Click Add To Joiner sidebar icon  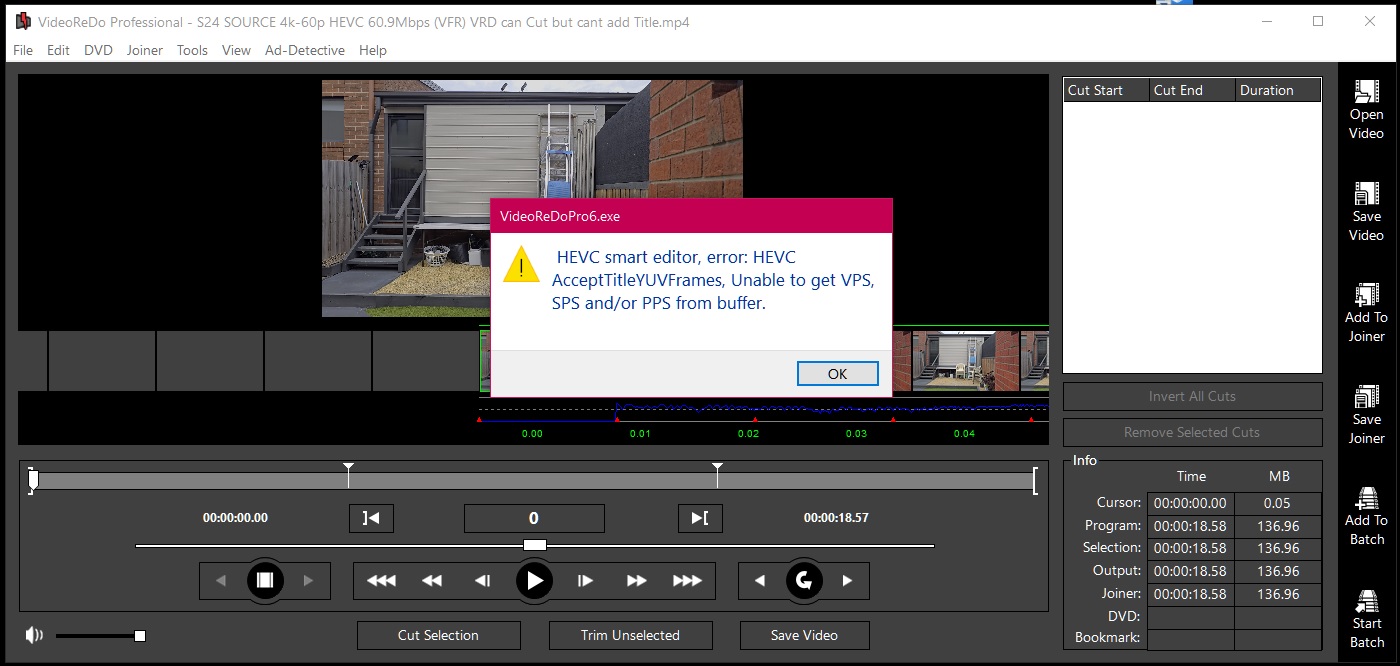tap(1366, 294)
